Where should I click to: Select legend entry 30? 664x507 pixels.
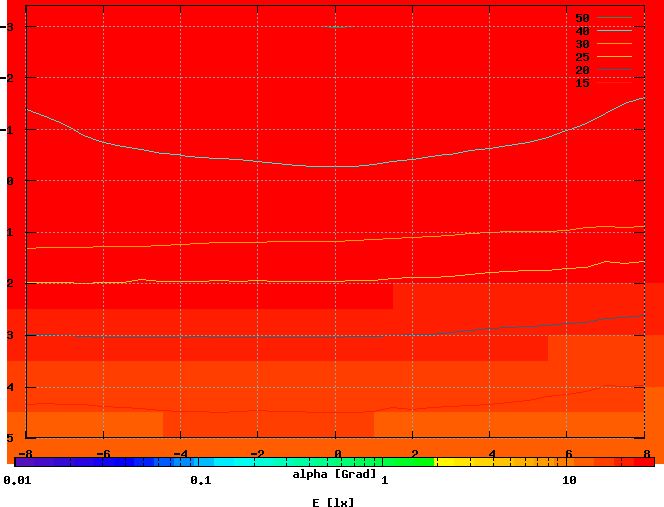583,44
